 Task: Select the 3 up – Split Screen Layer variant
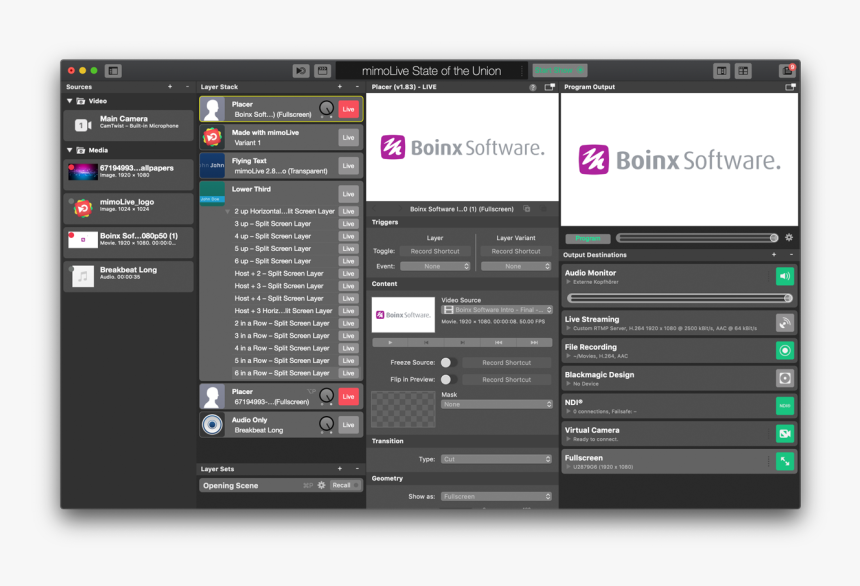click(273, 224)
